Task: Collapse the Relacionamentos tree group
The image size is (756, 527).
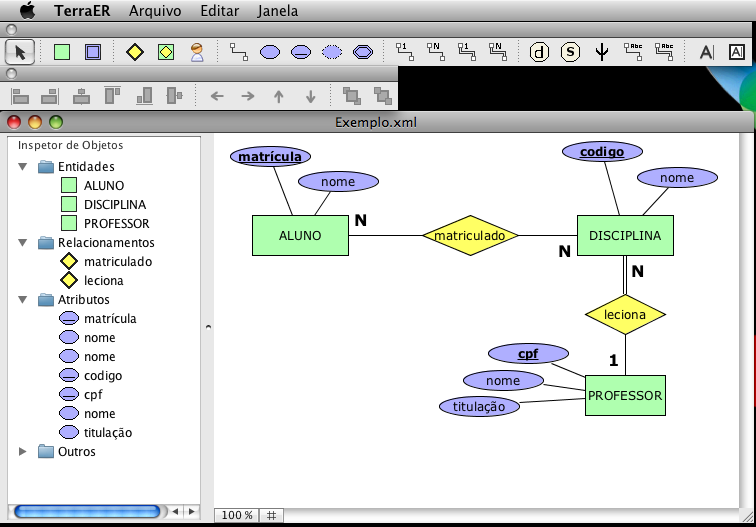Action: 23,243
